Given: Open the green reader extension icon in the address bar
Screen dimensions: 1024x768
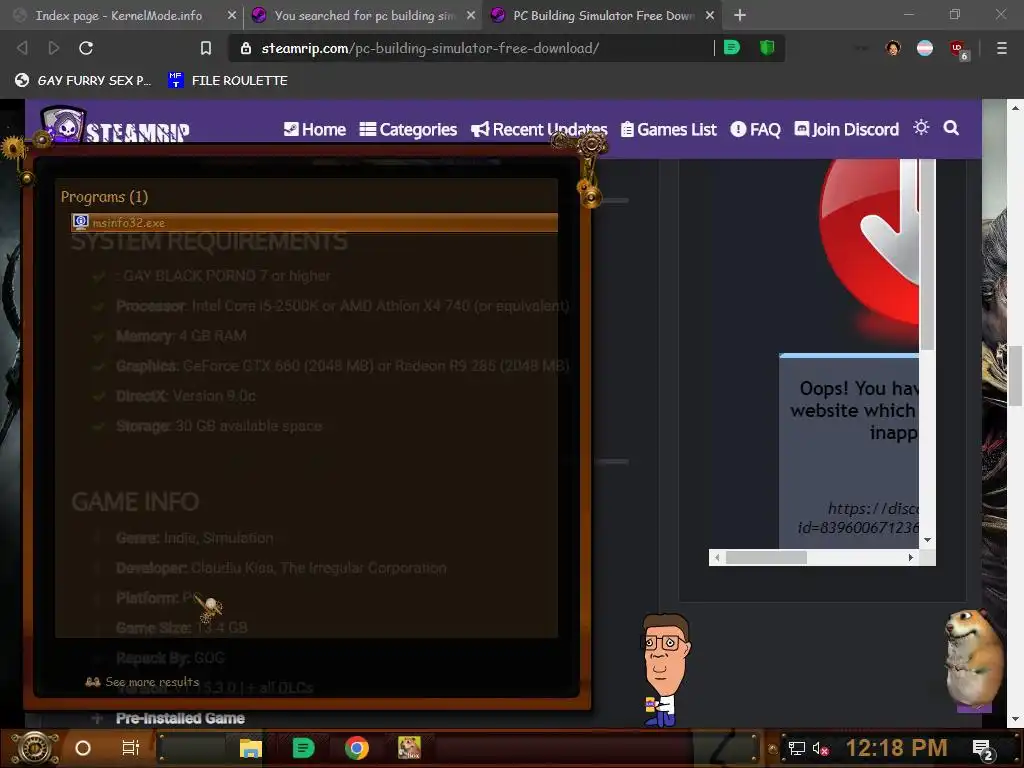Looking at the screenshot, I should (x=732, y=47).
